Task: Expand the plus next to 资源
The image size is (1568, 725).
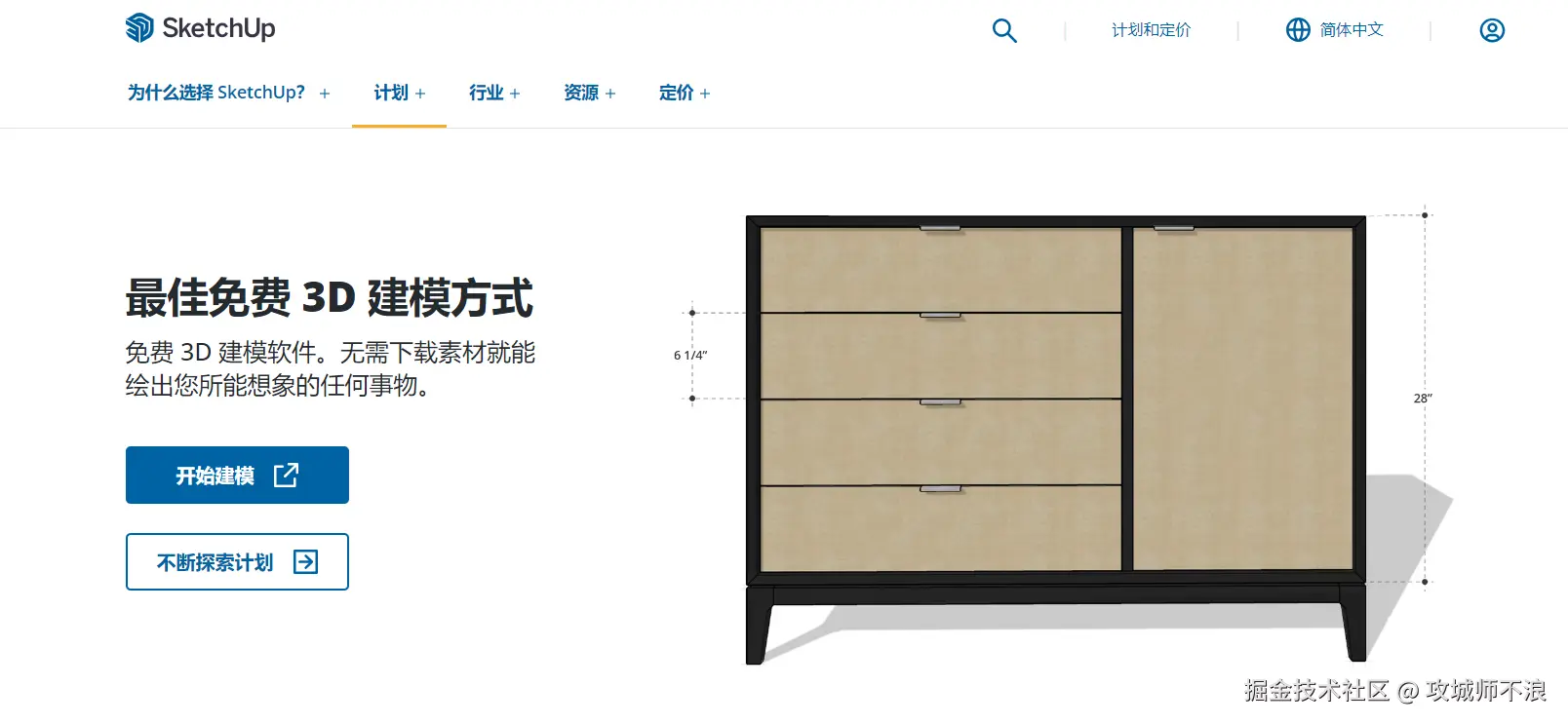Action: point(610,94)
